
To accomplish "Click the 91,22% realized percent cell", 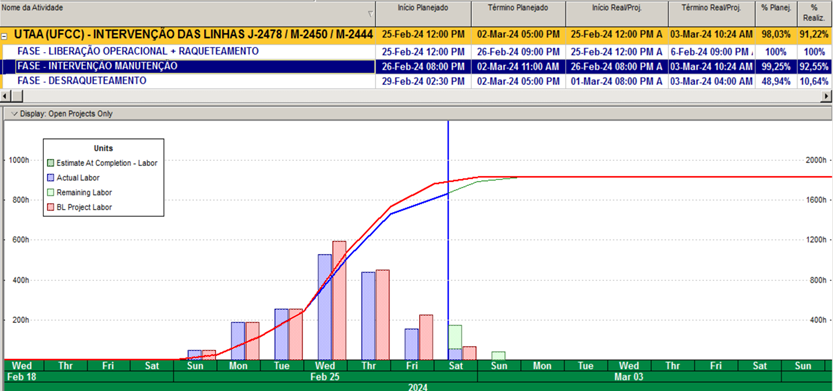I will (815, 35).
